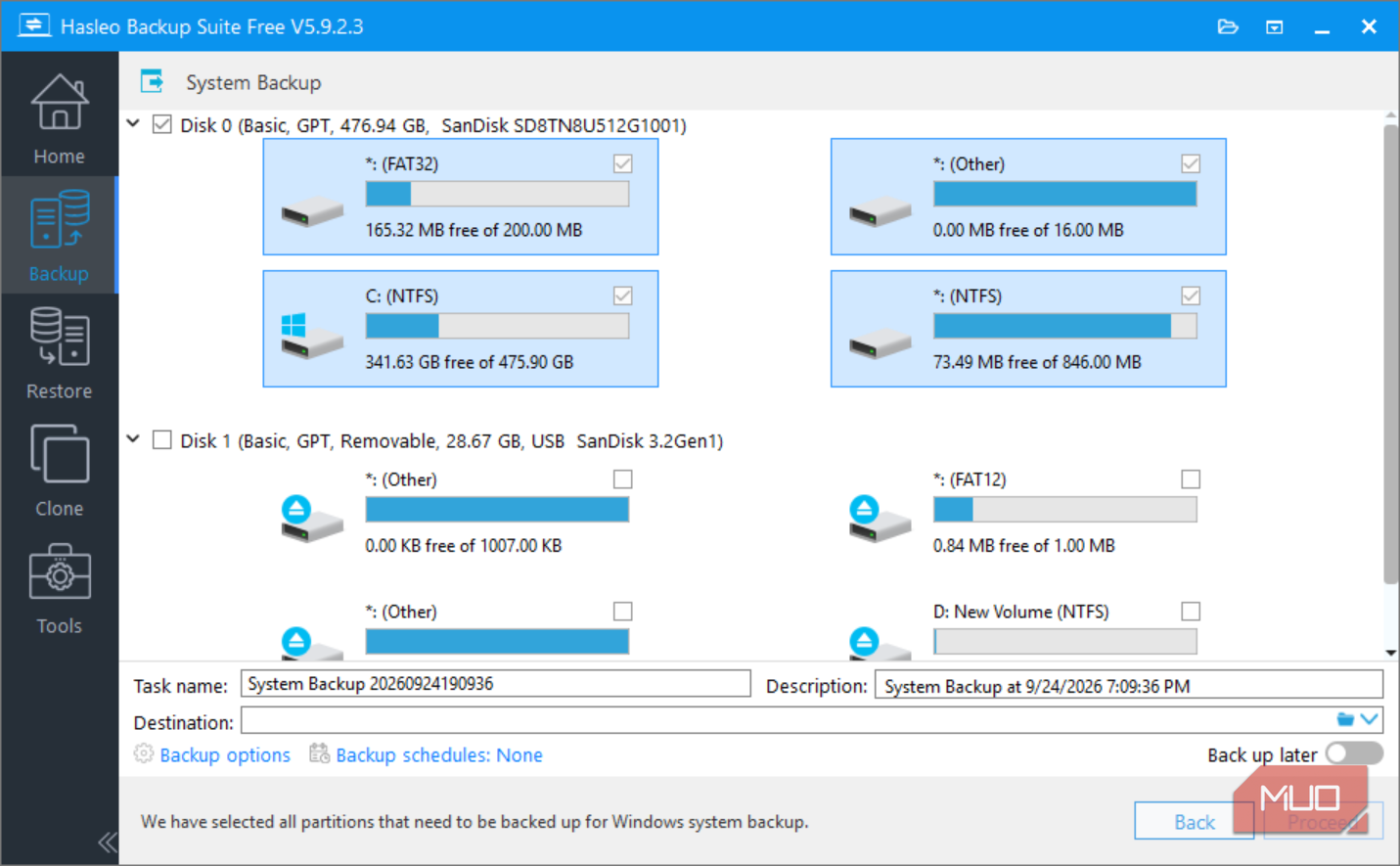Click the scroll-down arrow of partition list
This screenshot has height=866, width=1400.
[x=1390, y=653]
